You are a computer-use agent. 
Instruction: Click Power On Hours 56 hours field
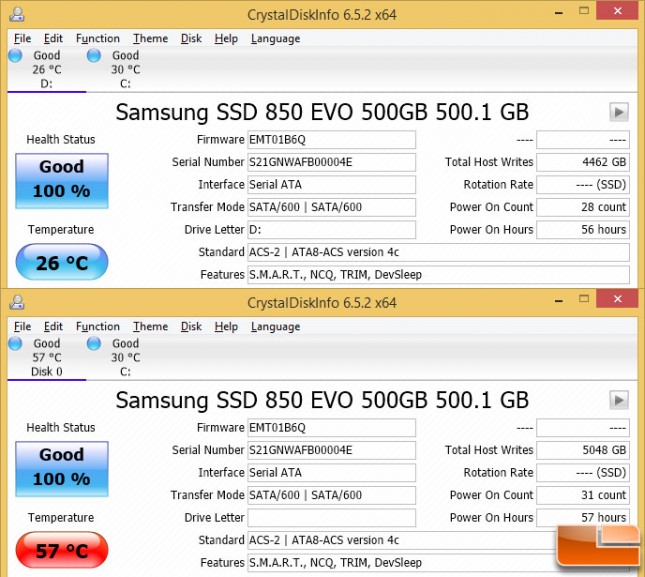pos(583,229)
